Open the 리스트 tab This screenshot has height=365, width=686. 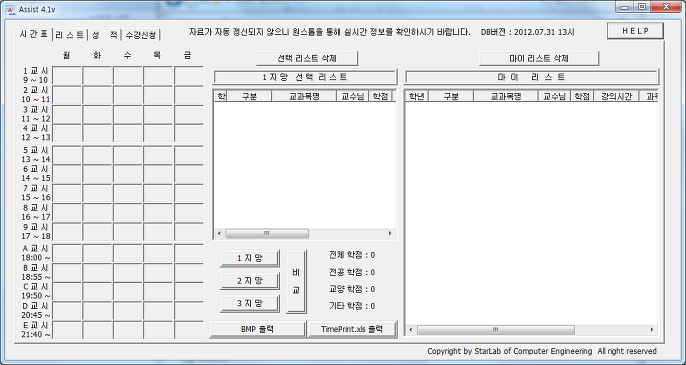coord(70,35)
